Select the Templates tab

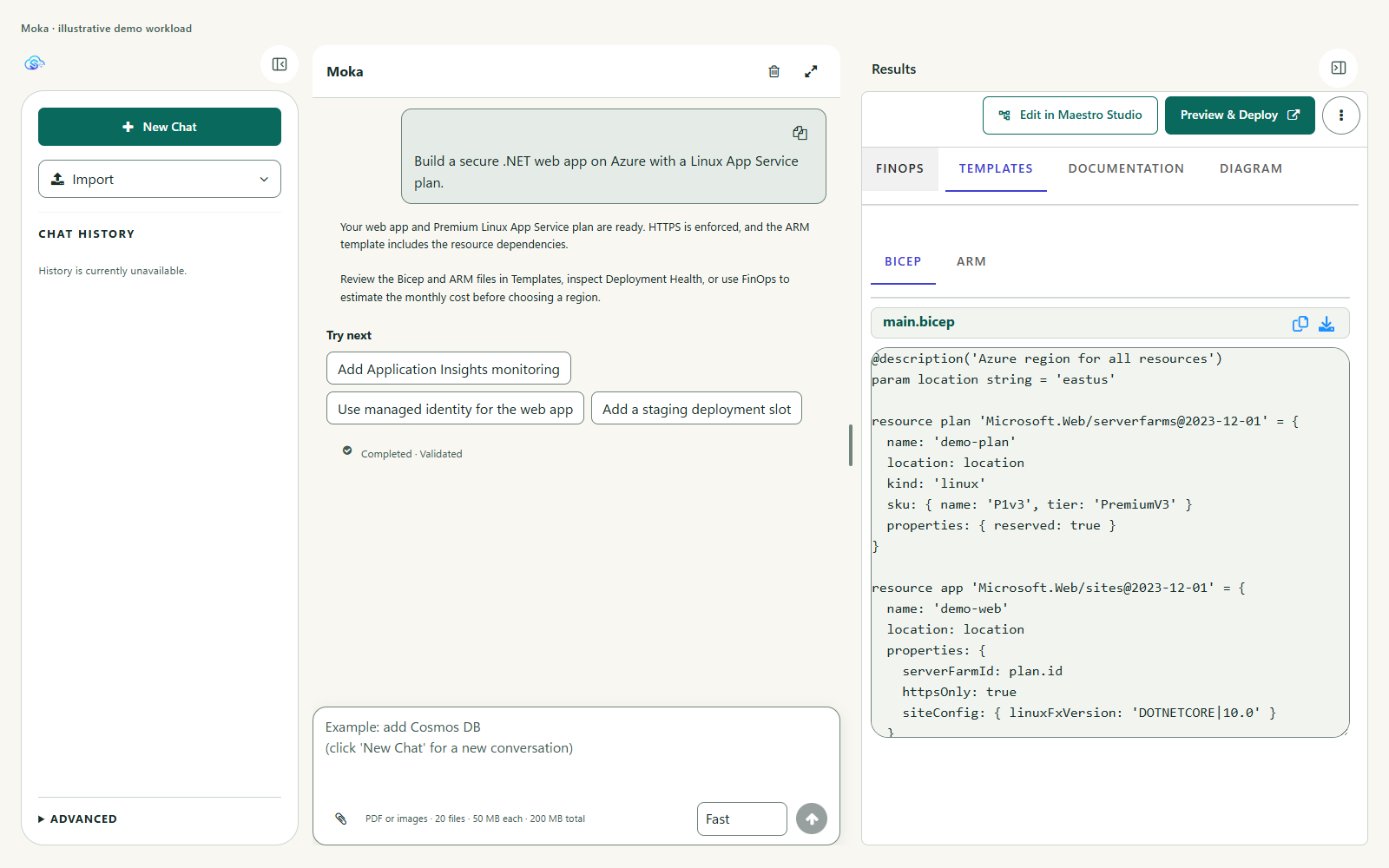tap(996, 168)
